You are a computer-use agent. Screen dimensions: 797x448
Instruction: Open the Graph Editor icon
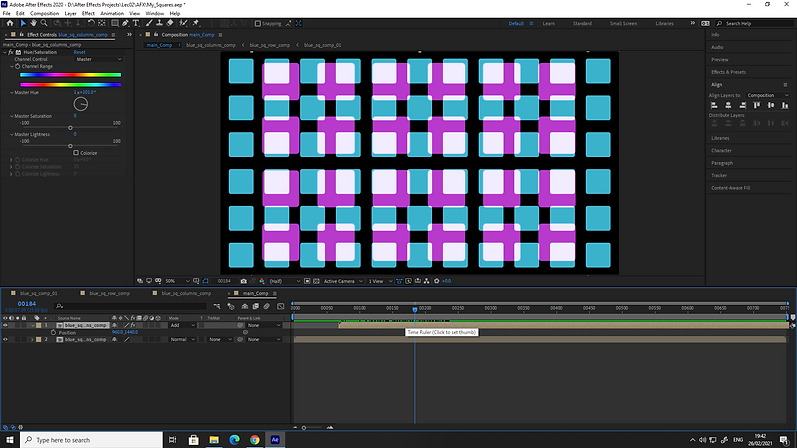pyautogui.click(x=281, y=306)
